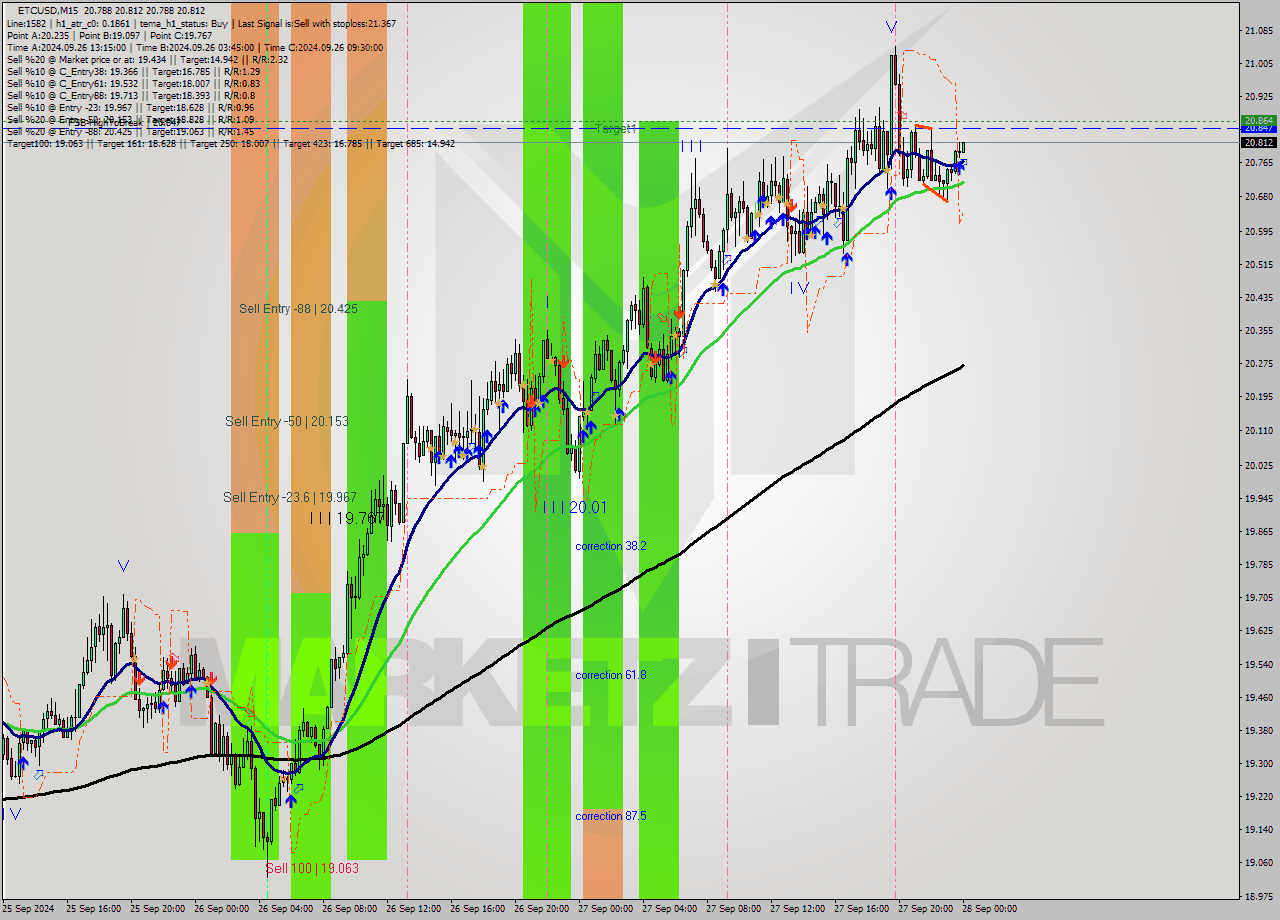Select the 'correction 87.5' label

point(610,816)
